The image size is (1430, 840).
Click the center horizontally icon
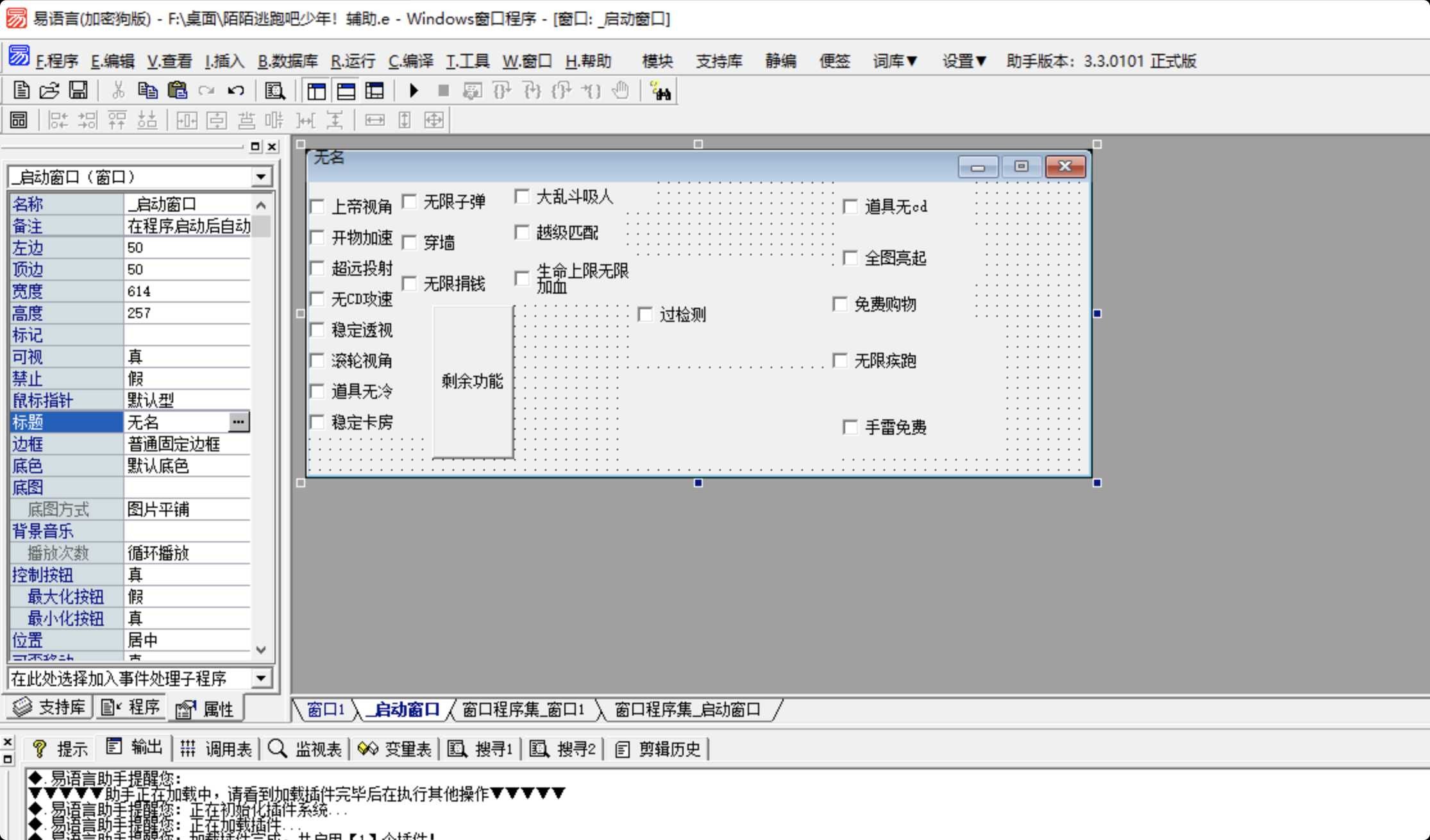pyautogui.click(x=187, y=120)
